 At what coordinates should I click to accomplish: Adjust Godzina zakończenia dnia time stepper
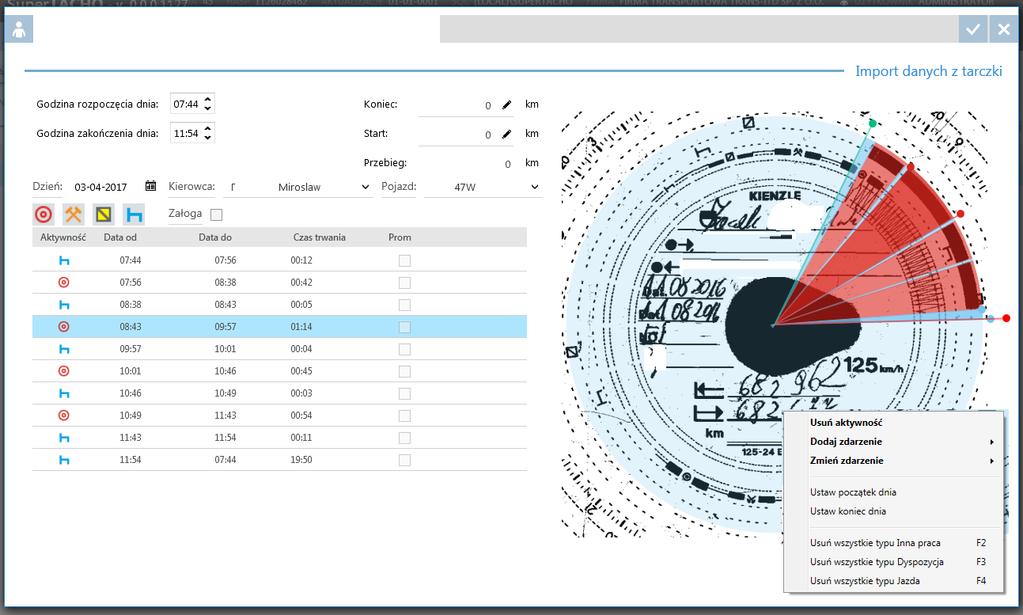click(x=207, y=133)
